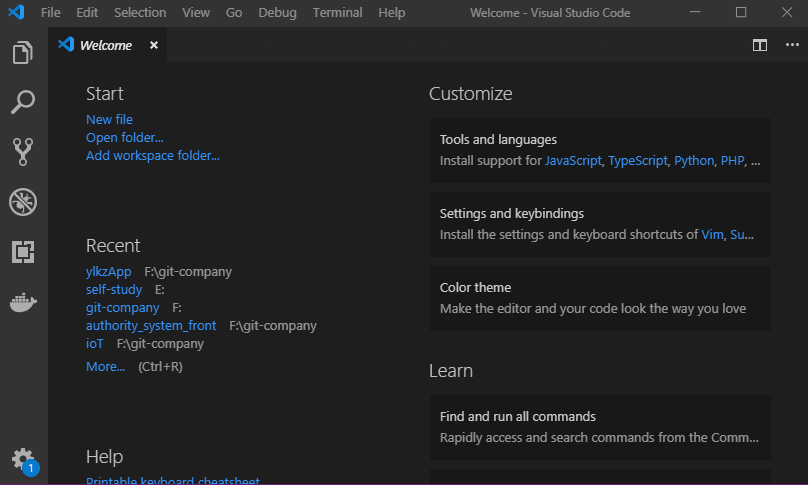Install Python language support
808x485 pixels.
coord(694,161)
